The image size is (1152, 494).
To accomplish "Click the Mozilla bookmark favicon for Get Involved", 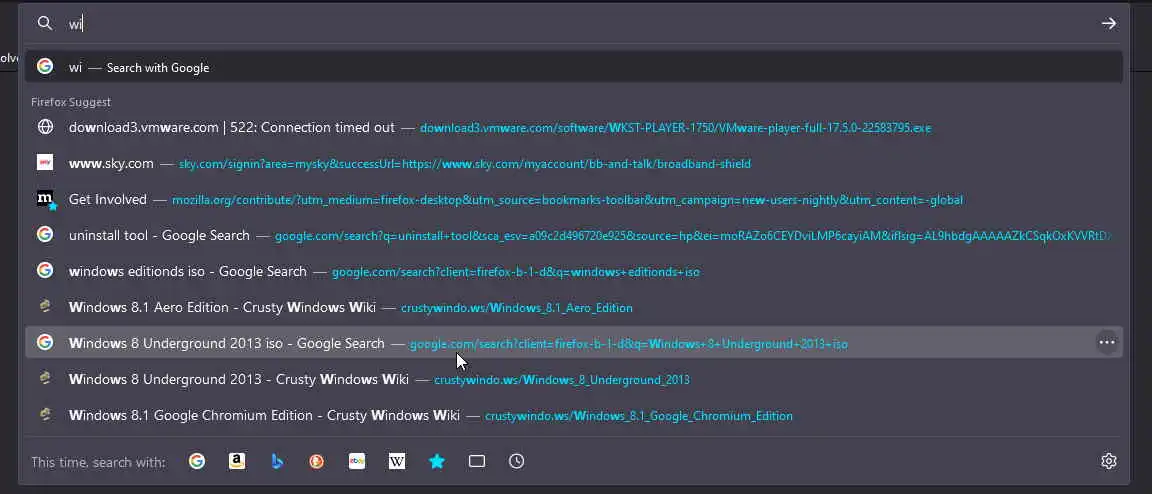I will click(46, 200).
